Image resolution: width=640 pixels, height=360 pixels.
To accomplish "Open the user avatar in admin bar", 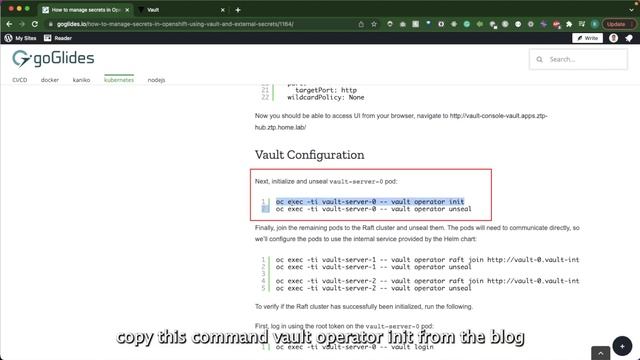I will coord(613,38).
